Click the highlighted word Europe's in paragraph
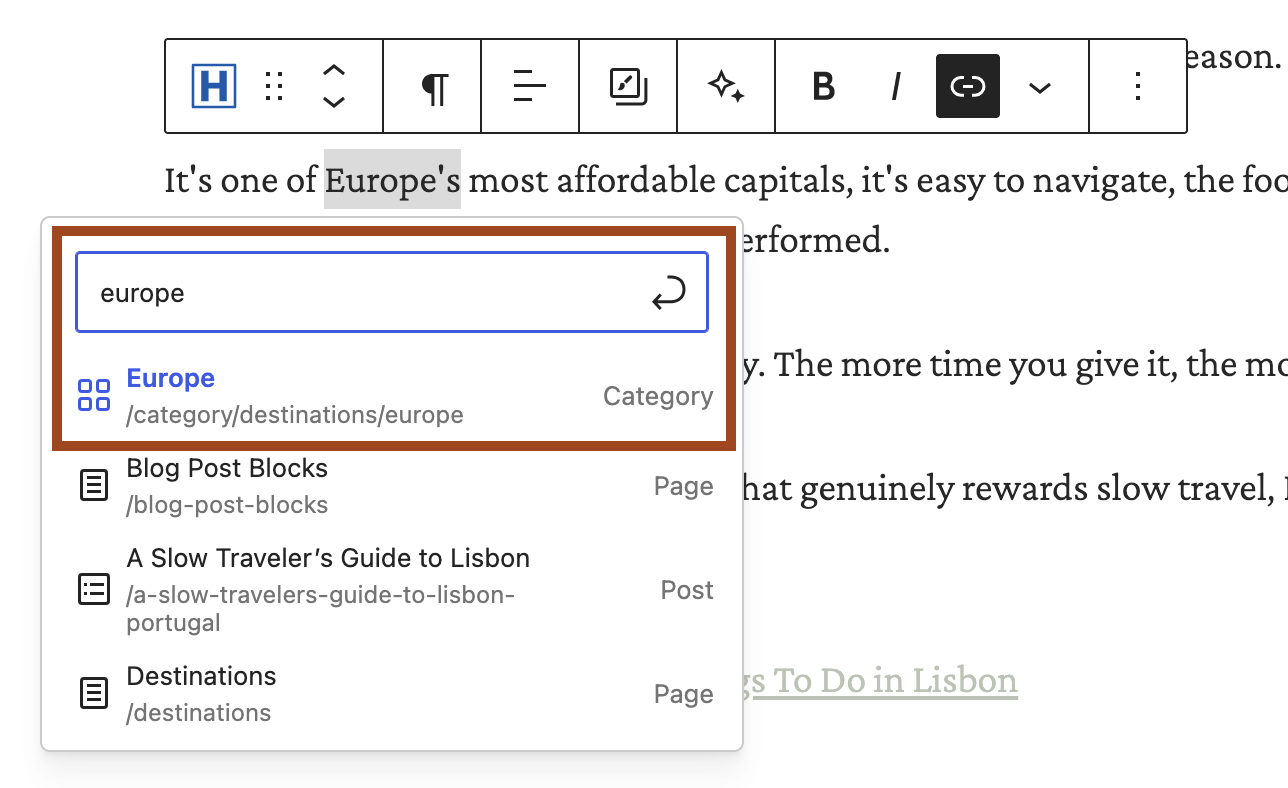This screenshot has width=1288, height=788. click(x=392, y=180)
